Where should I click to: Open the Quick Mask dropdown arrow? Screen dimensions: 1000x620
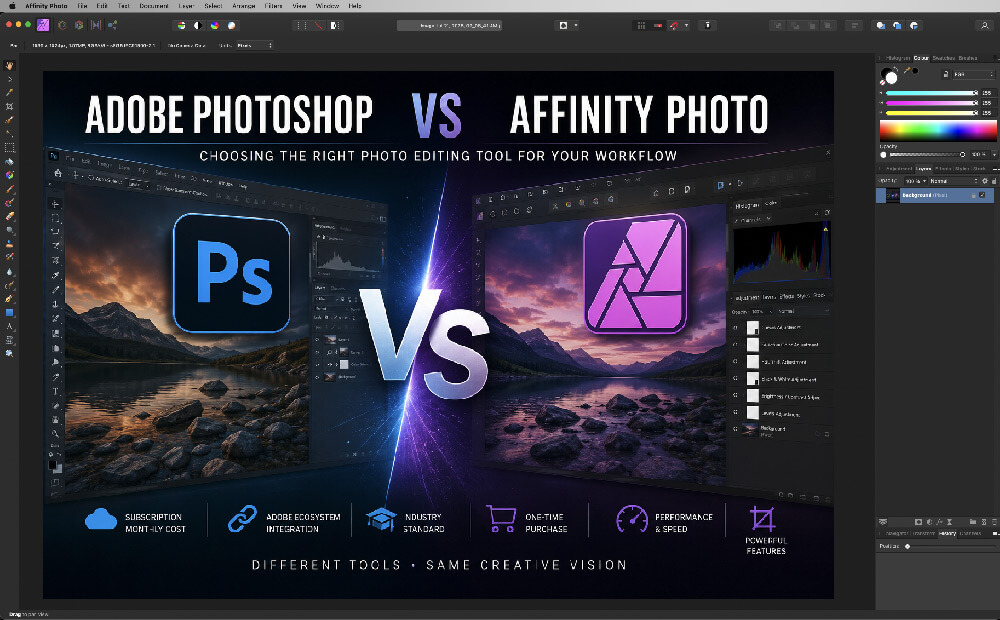(x=576, y=26)
